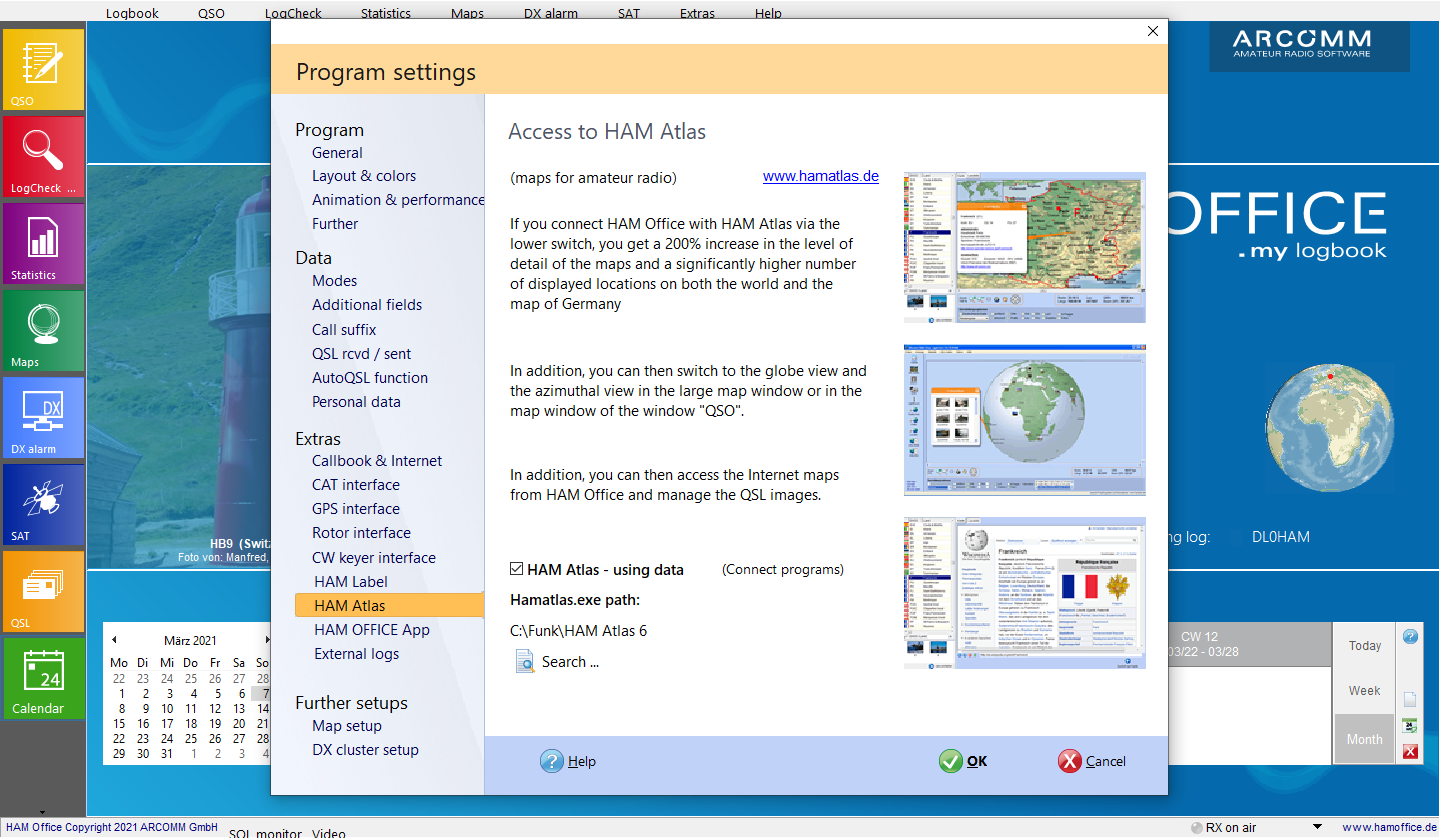Screen dimensions: 1440x838
Task: Click the Cancel button
Action: point(1092,761)
